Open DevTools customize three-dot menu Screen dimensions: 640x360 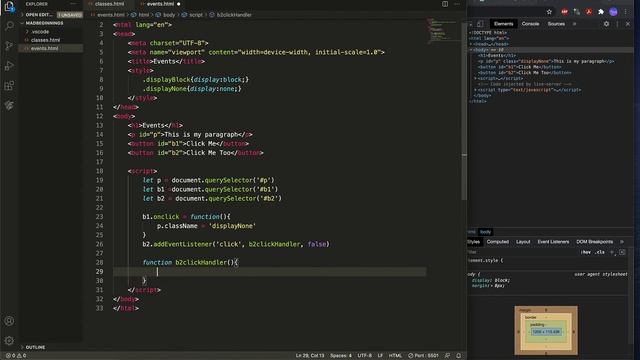coord(617,24)
